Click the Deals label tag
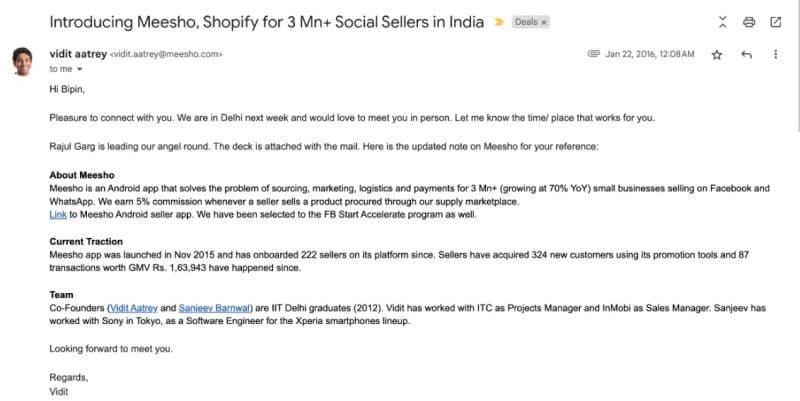800x401 pixels. click(525, 21)
